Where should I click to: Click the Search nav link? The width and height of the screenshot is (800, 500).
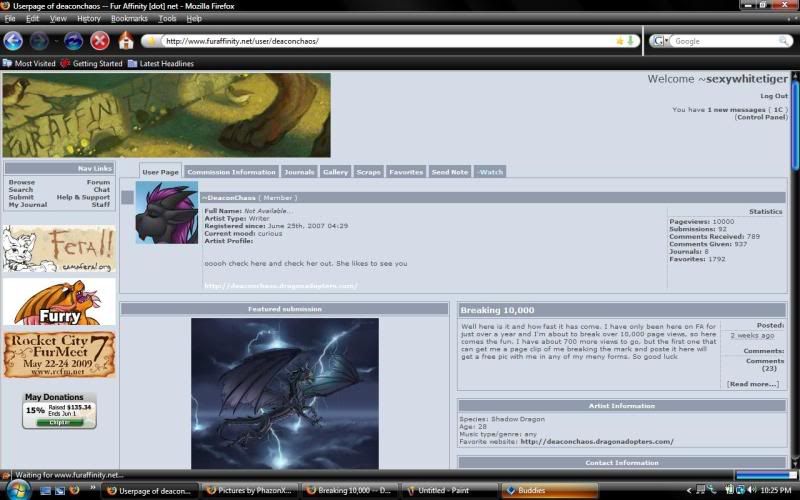(x=20, y=189)
